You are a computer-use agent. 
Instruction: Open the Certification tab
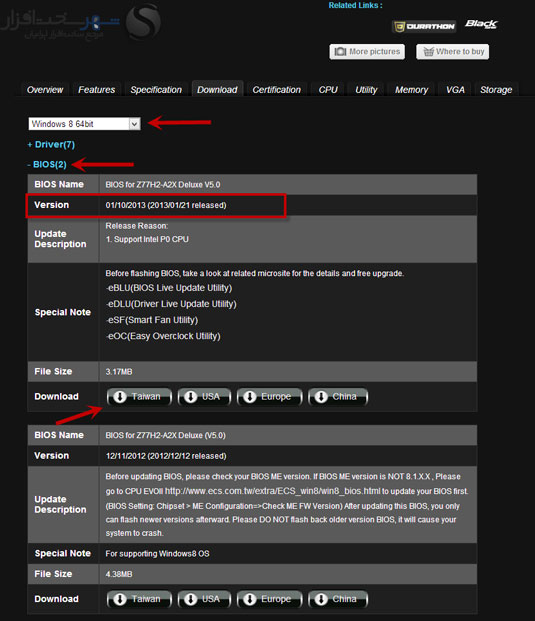coord(276,90)
